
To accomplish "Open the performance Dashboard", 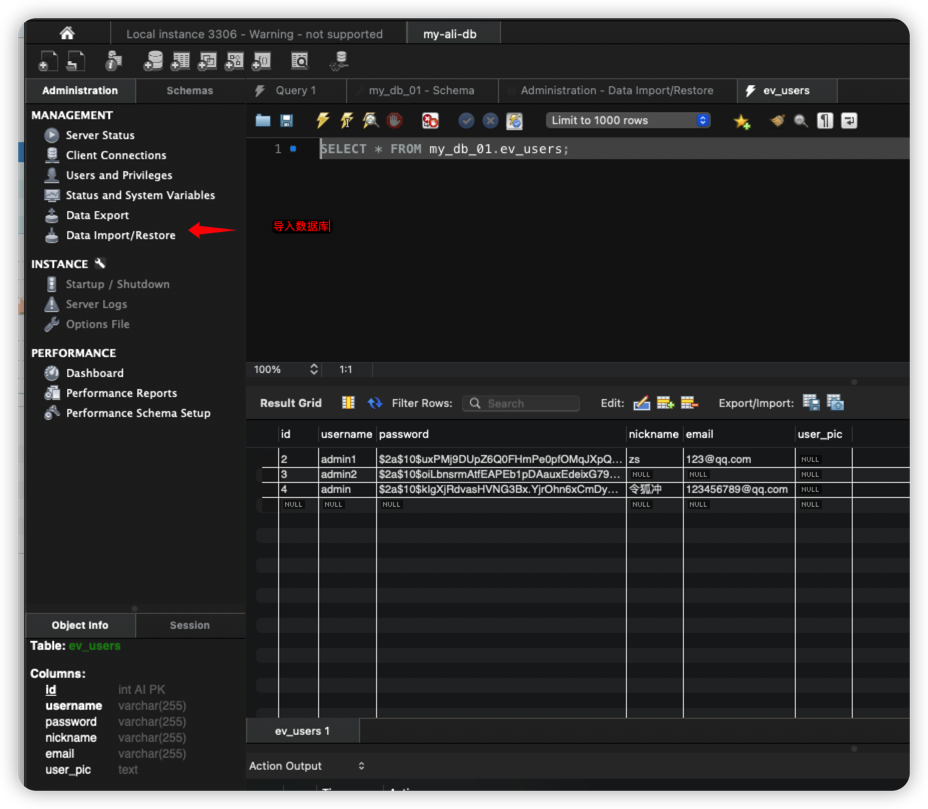I will coord(95,373).
